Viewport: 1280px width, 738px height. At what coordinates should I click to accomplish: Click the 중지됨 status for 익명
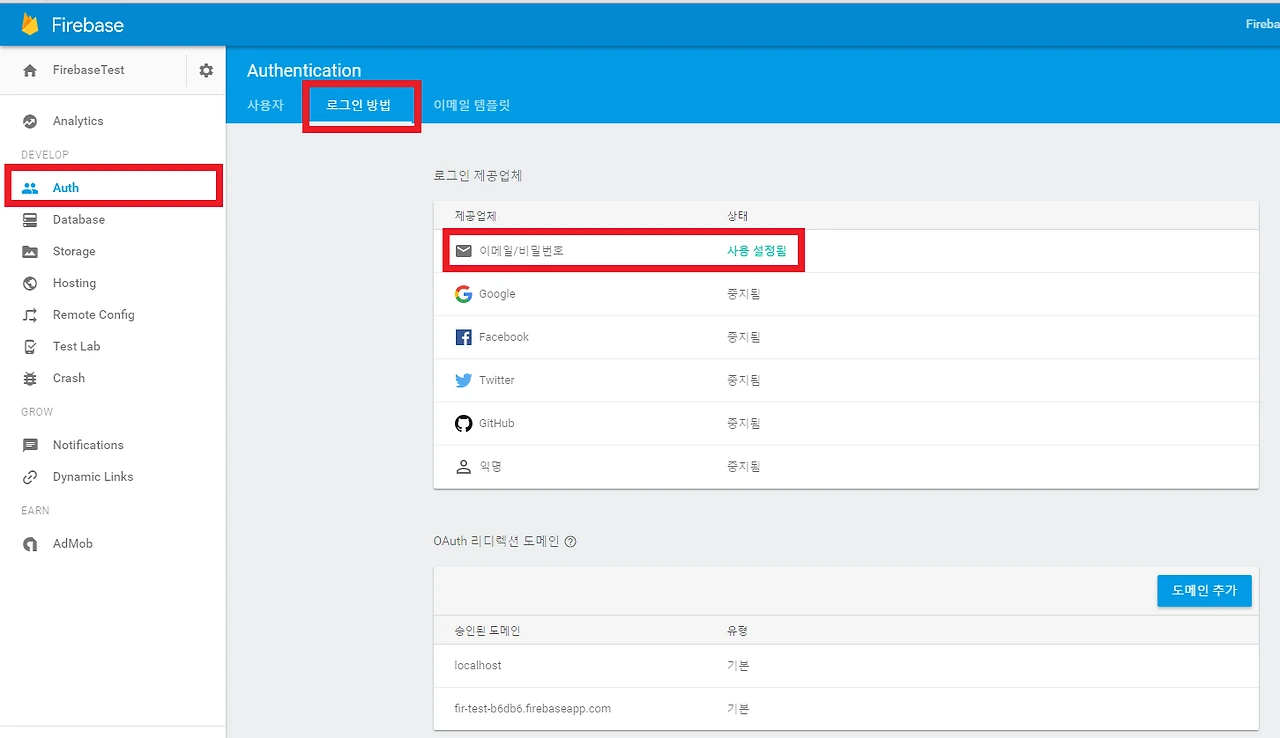coord(744,466)
